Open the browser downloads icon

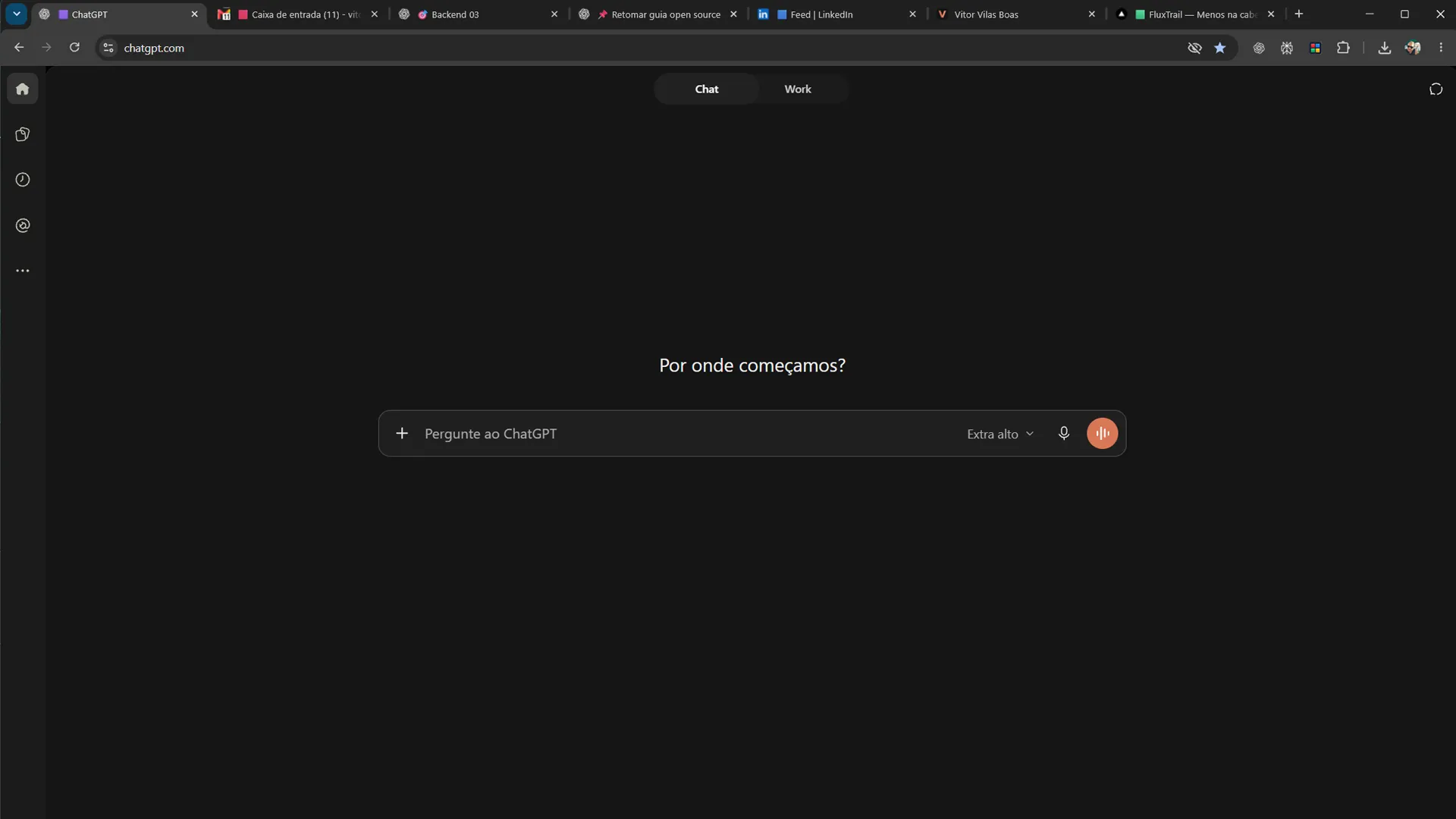point(1384,48)
